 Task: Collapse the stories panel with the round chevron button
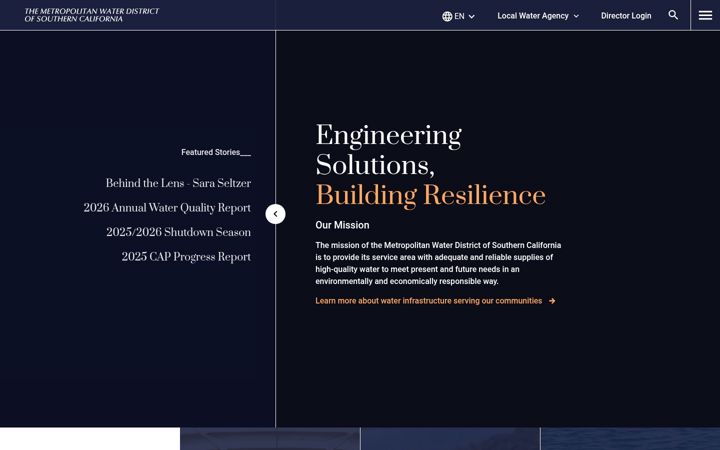click(x=276, y=214)
